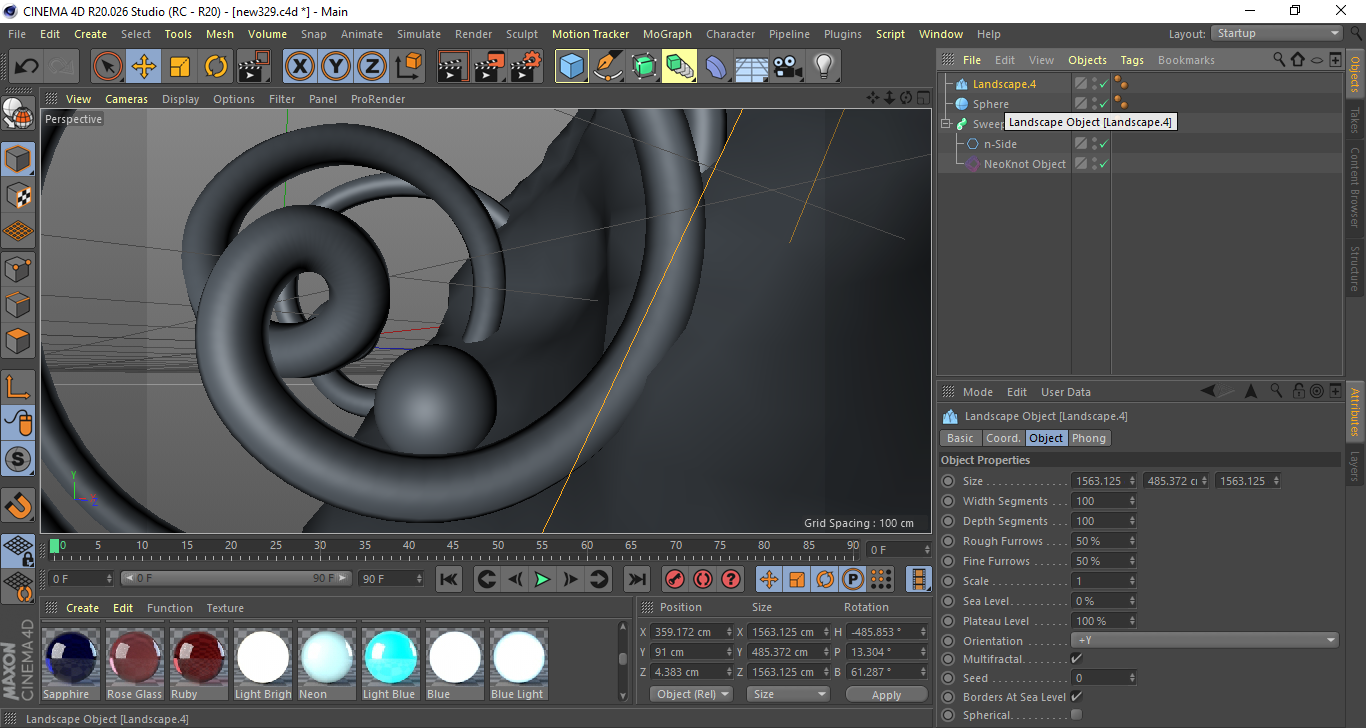Click the coordinate system icon

point(408,67)
